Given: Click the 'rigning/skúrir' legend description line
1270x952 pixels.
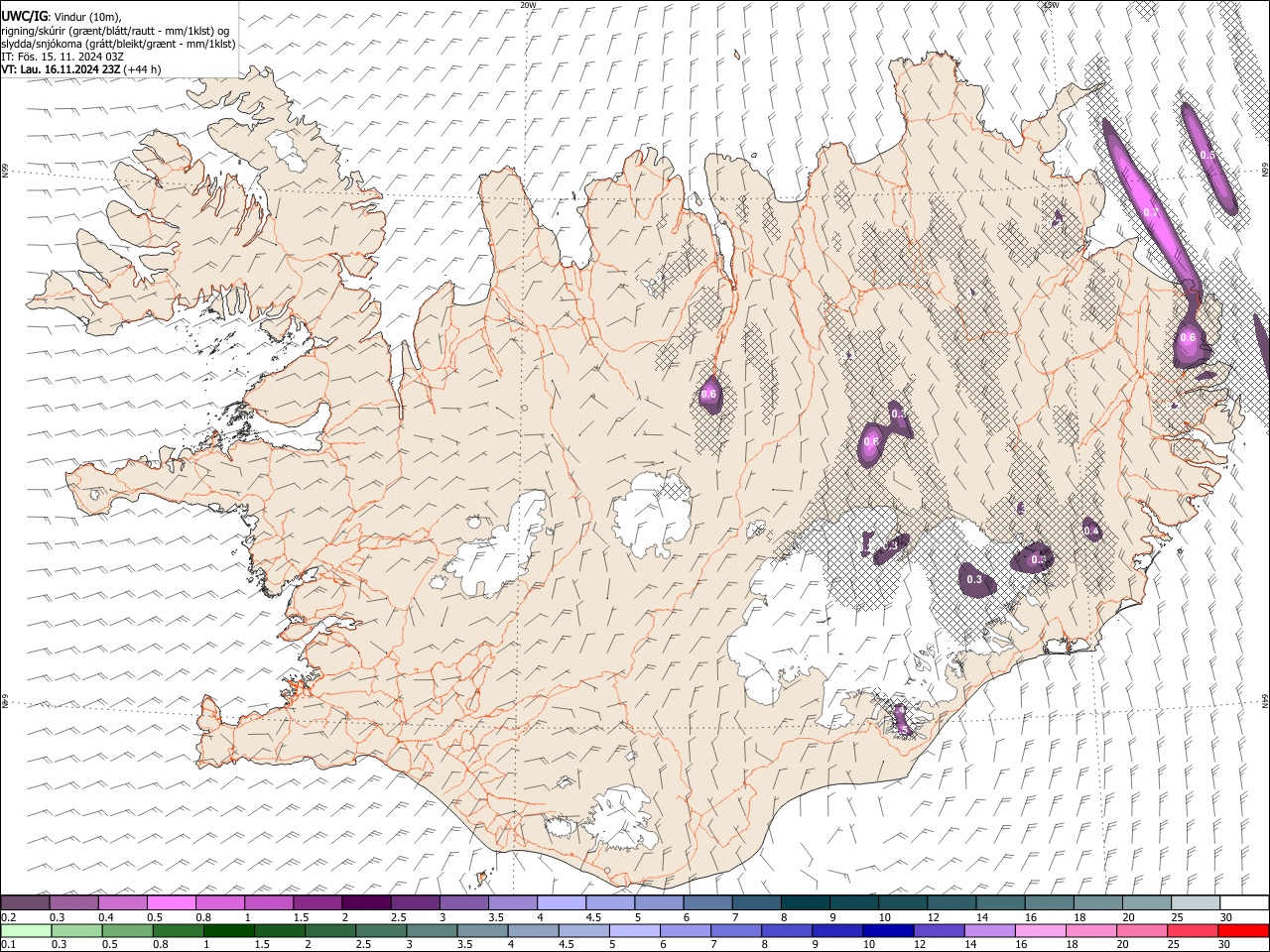Looking at the screenshot, I should 115,31.
